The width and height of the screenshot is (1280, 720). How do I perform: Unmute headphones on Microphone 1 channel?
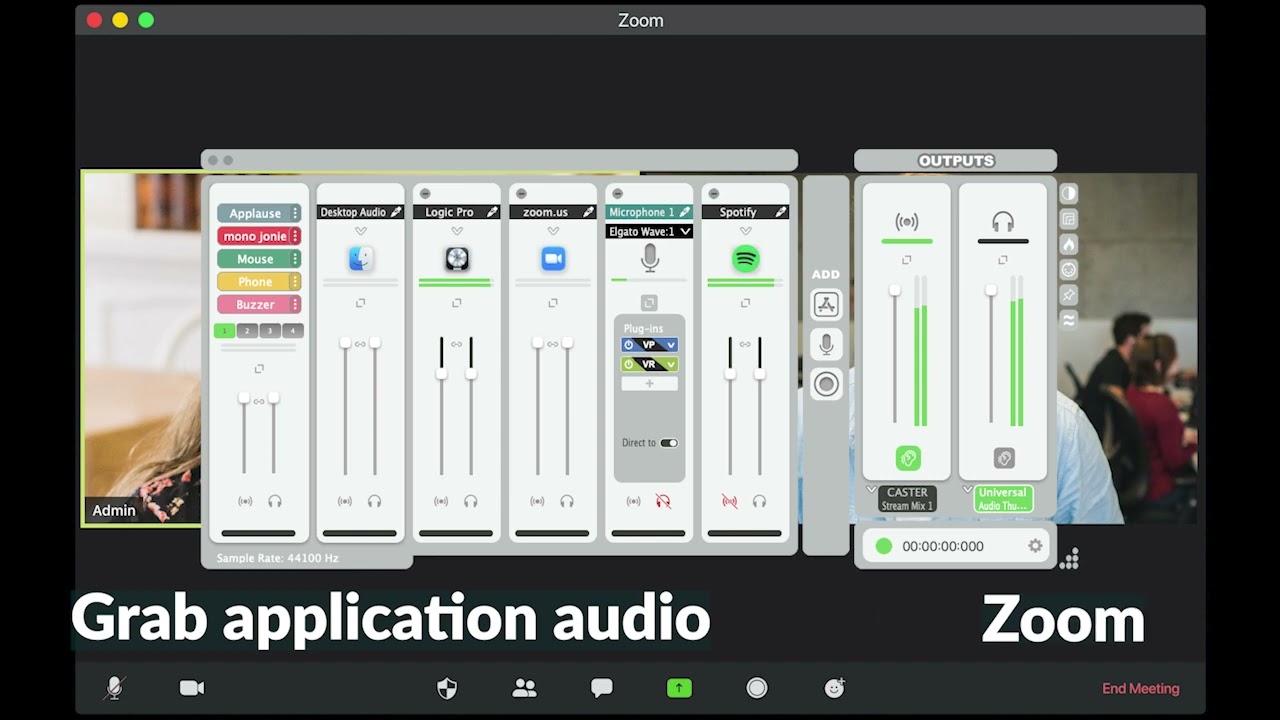(x=663, y=501)
